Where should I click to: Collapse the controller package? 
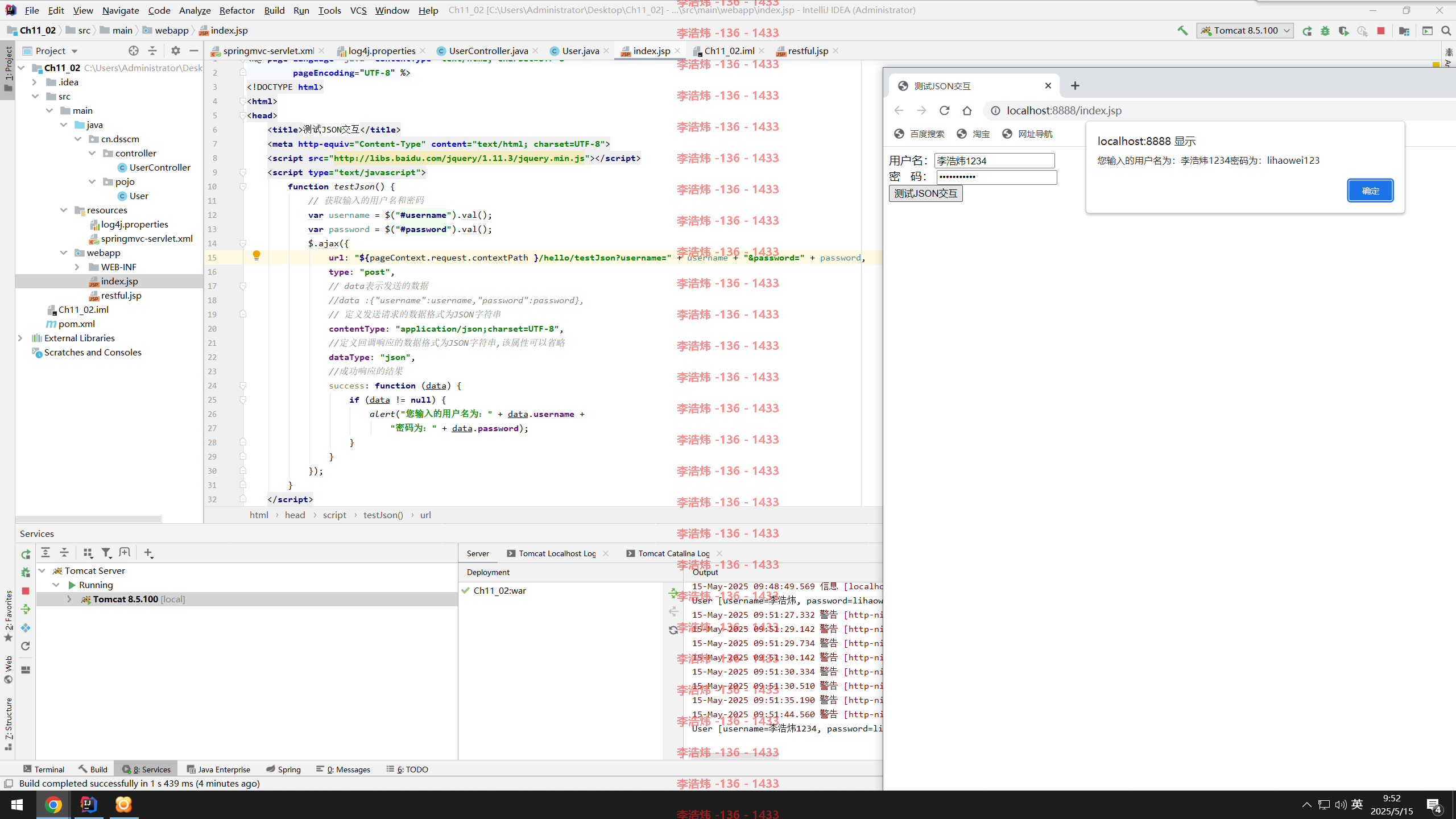pyautogui.click(x=92, y=153)
